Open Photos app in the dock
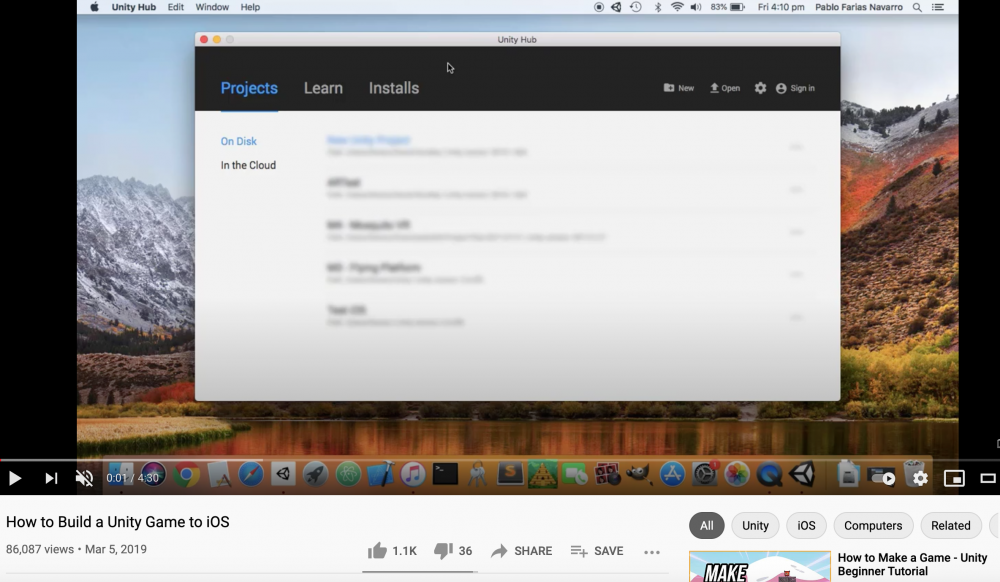Viewport: 1000px width, 582px height. [737, 475]
